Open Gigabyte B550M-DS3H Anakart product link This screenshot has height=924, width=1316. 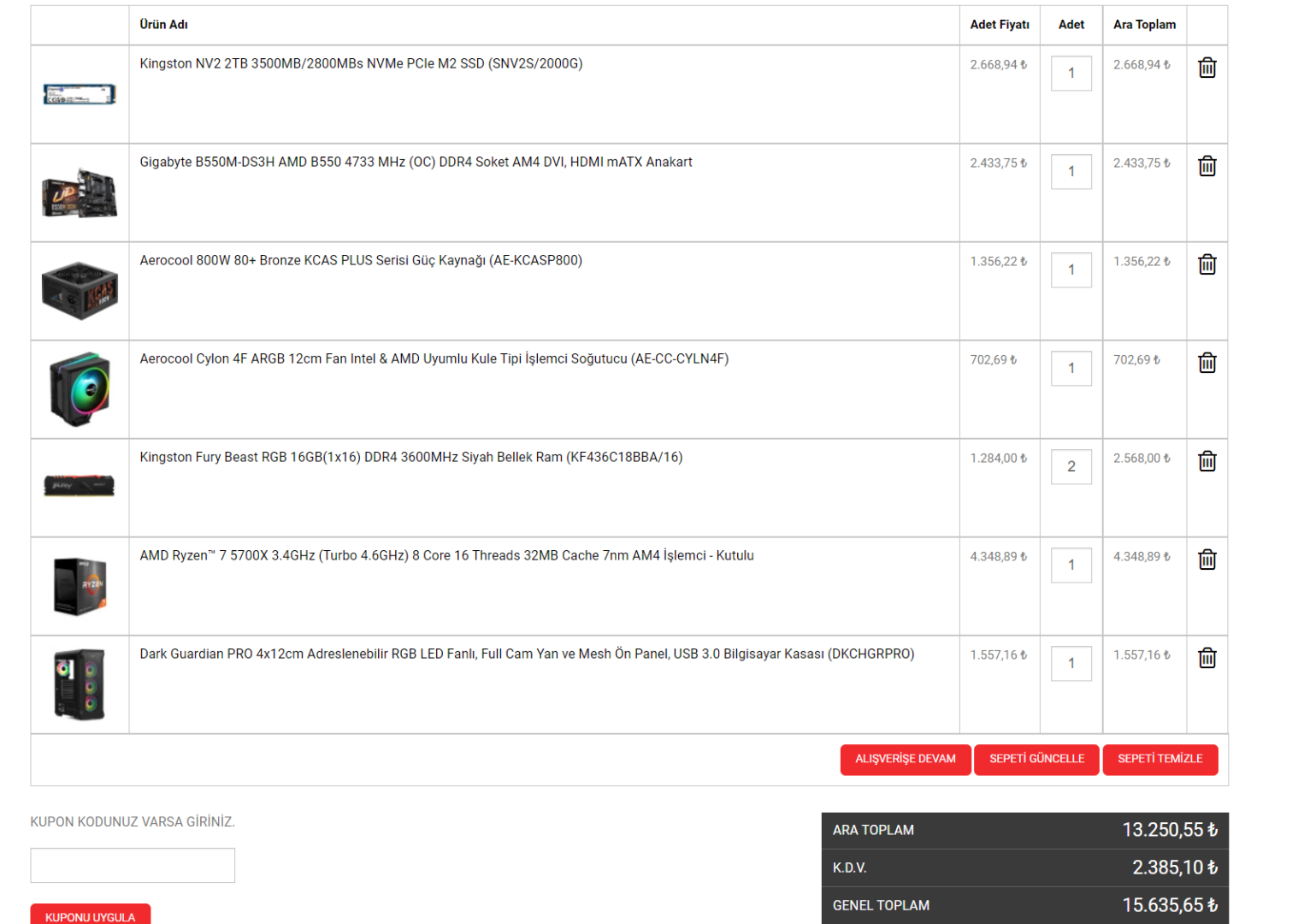416,163
